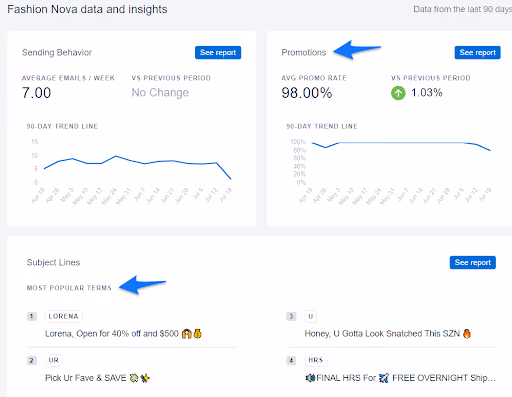Click the rank 3 number badge
Image resolution: width=512 pixels, height=397 pixels.
pos(291,316)
